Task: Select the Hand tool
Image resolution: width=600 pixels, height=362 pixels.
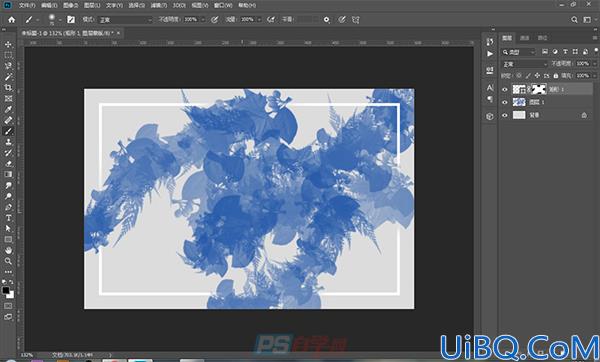Action: click(8, 250)
